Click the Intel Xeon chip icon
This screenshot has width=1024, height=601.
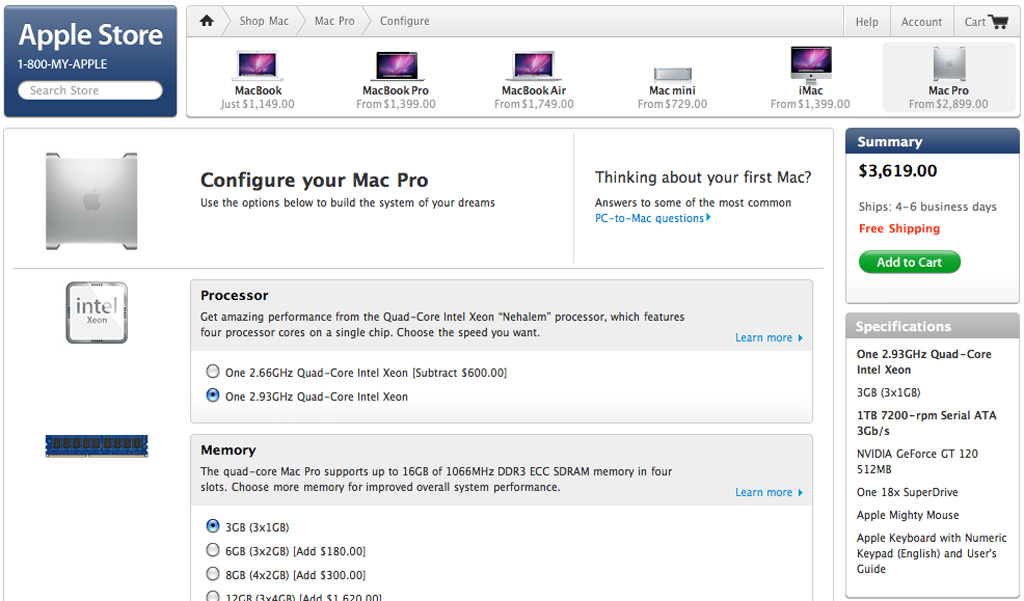(x=97, y=312)
